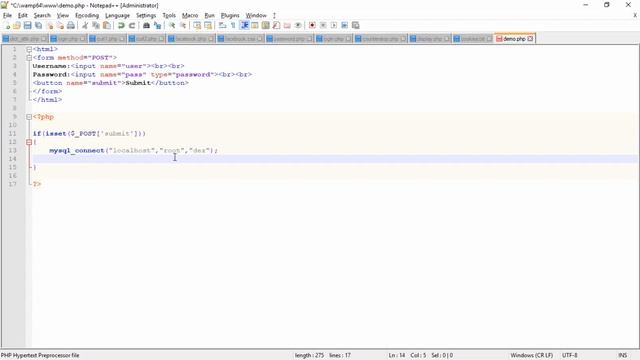The image size is (640, 360).
Task: Click 'length : 275' in status bar
Action: (x=309, y=356)
